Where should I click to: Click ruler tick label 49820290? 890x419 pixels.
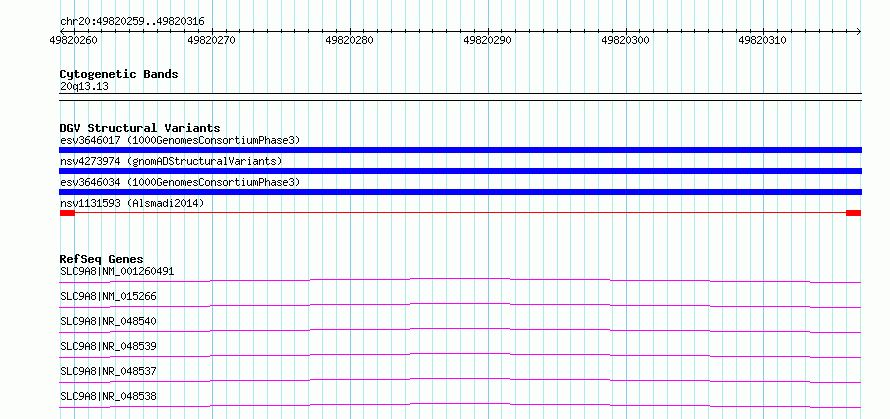[488, 40]
